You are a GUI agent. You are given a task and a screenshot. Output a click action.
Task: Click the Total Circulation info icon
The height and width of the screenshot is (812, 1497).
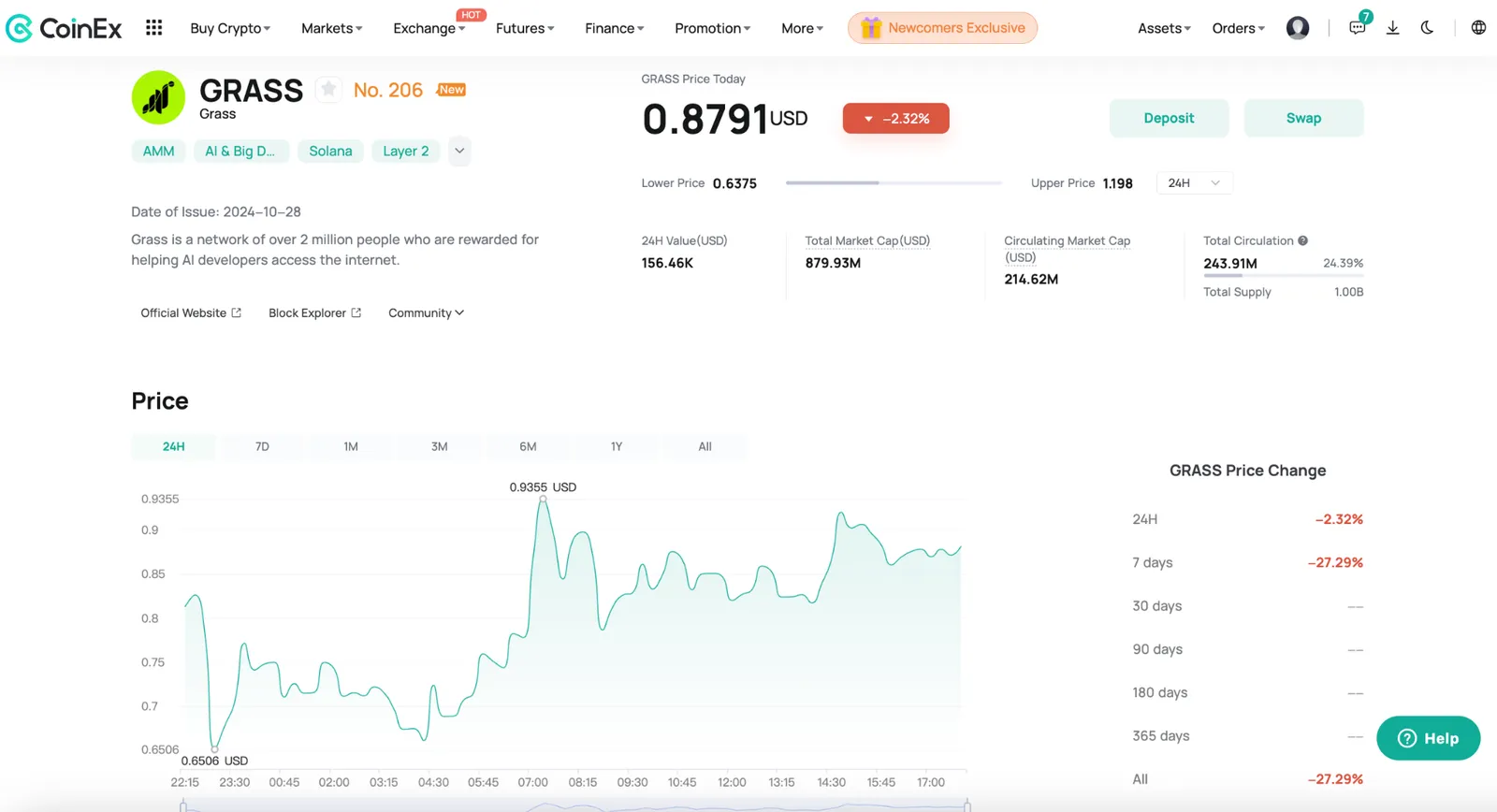pyautogui.click(x=1302, y=240)
